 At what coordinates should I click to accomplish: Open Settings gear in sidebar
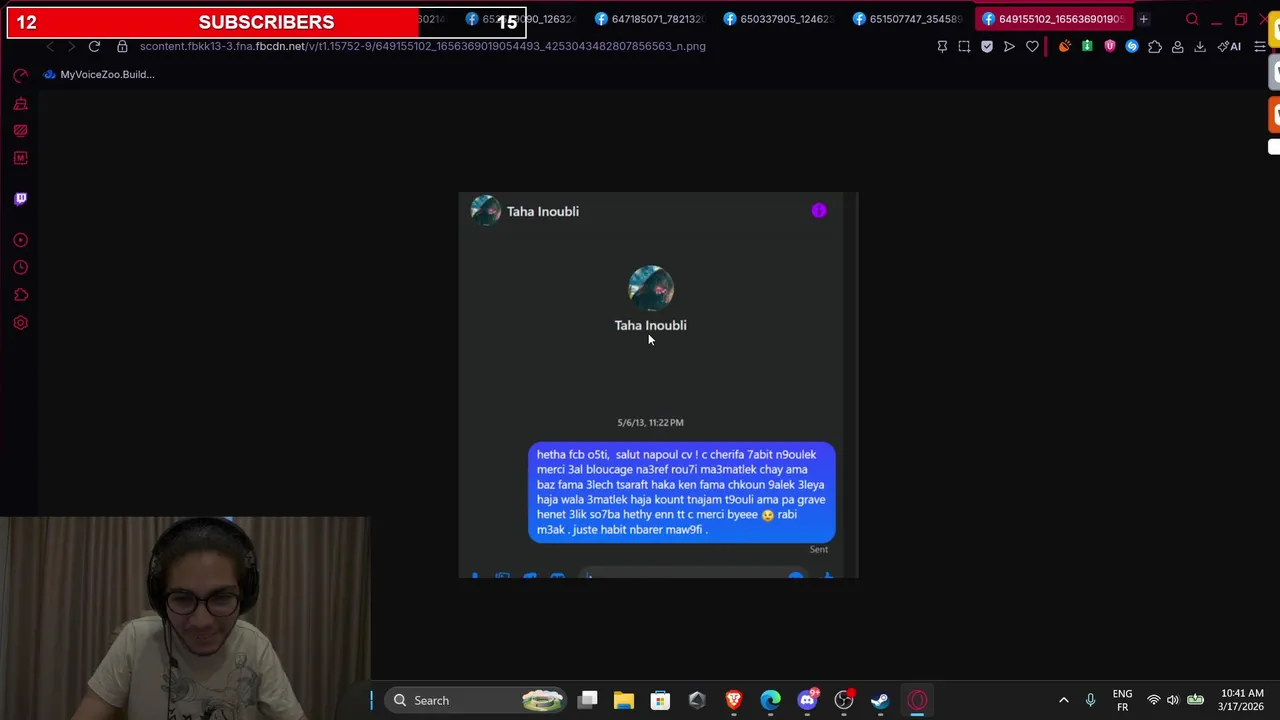(20, 323)
